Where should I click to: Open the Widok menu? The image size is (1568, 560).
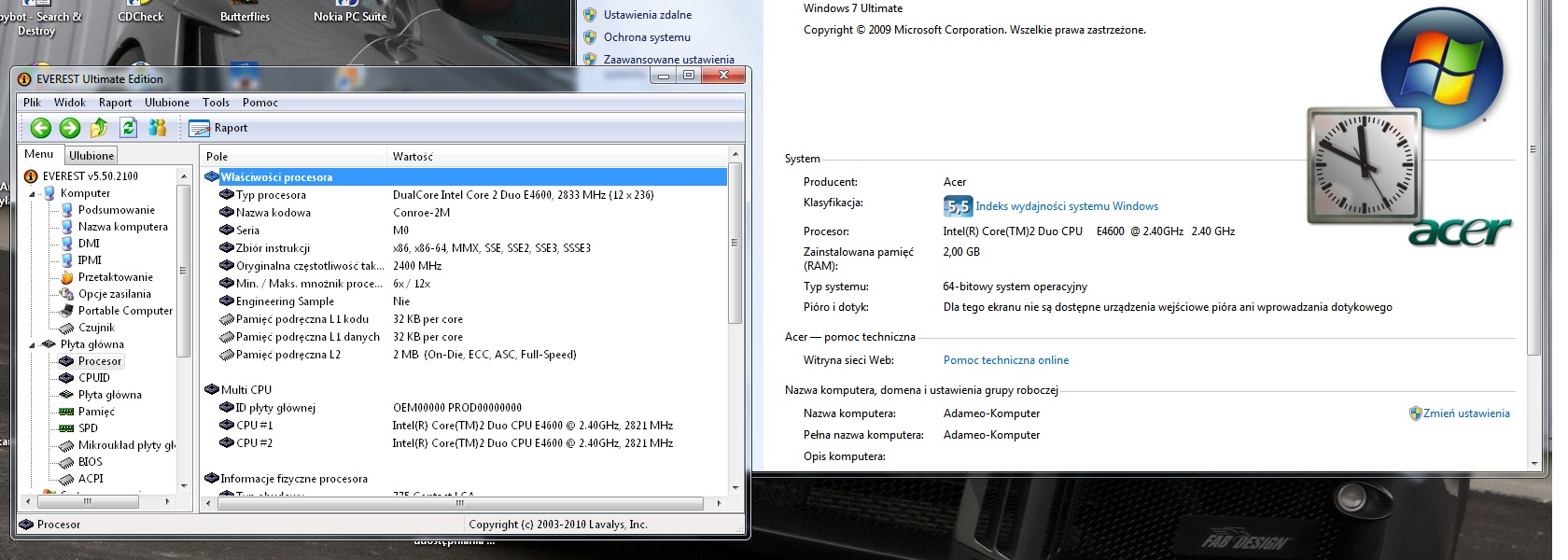[70, 103]
